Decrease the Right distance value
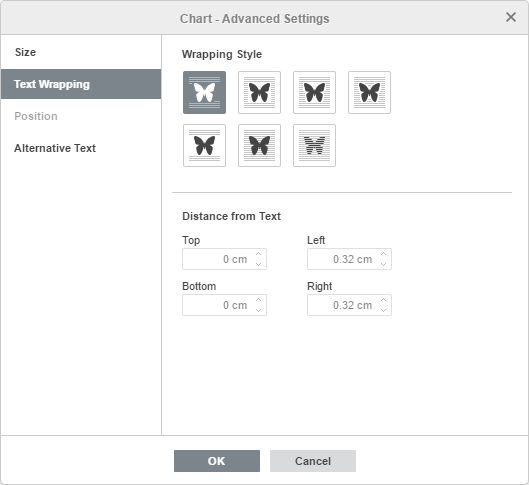Screen dimensions: 529x485 [383, 310]
